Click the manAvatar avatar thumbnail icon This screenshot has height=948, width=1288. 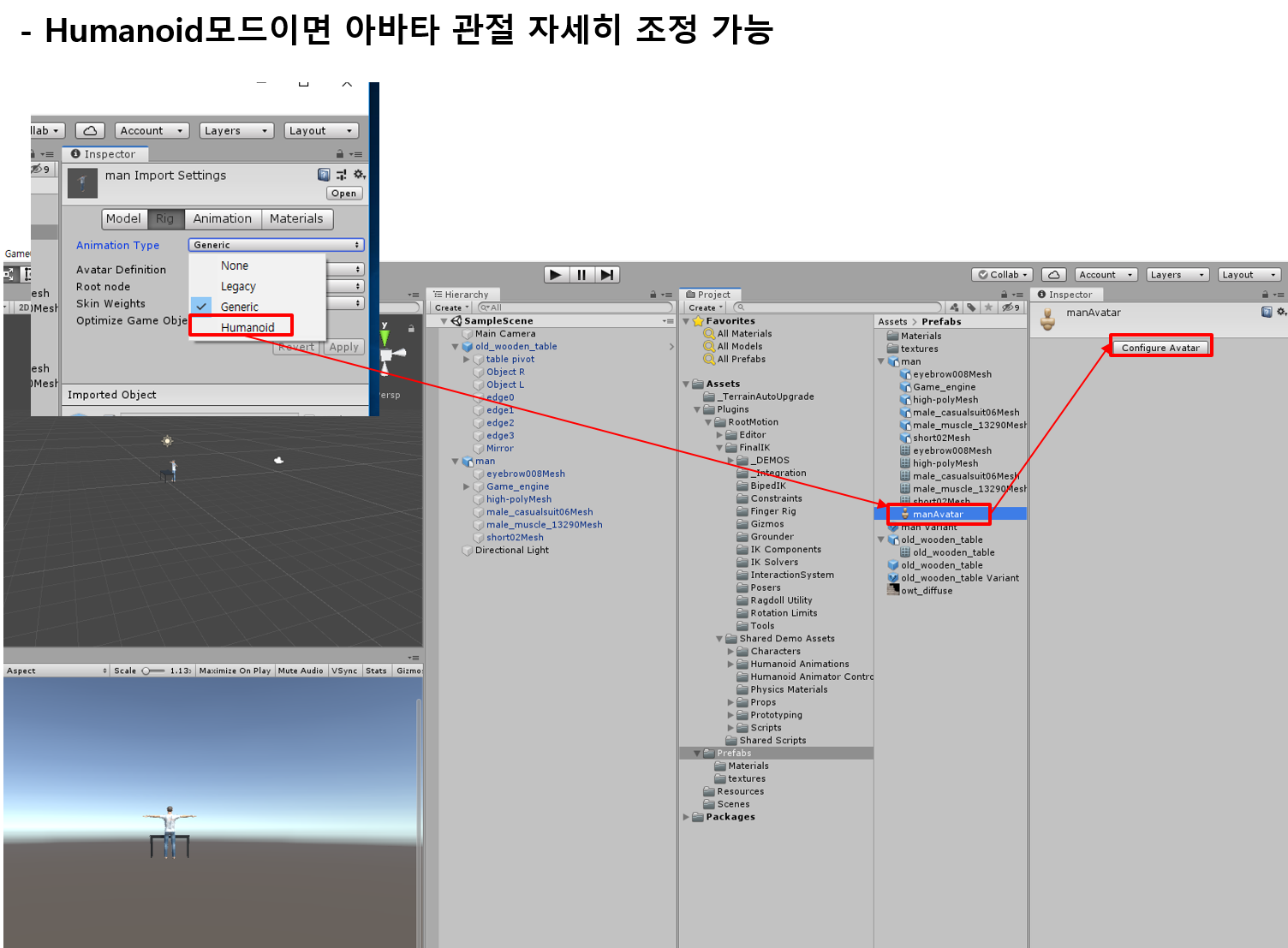[x=1047, y=319]
